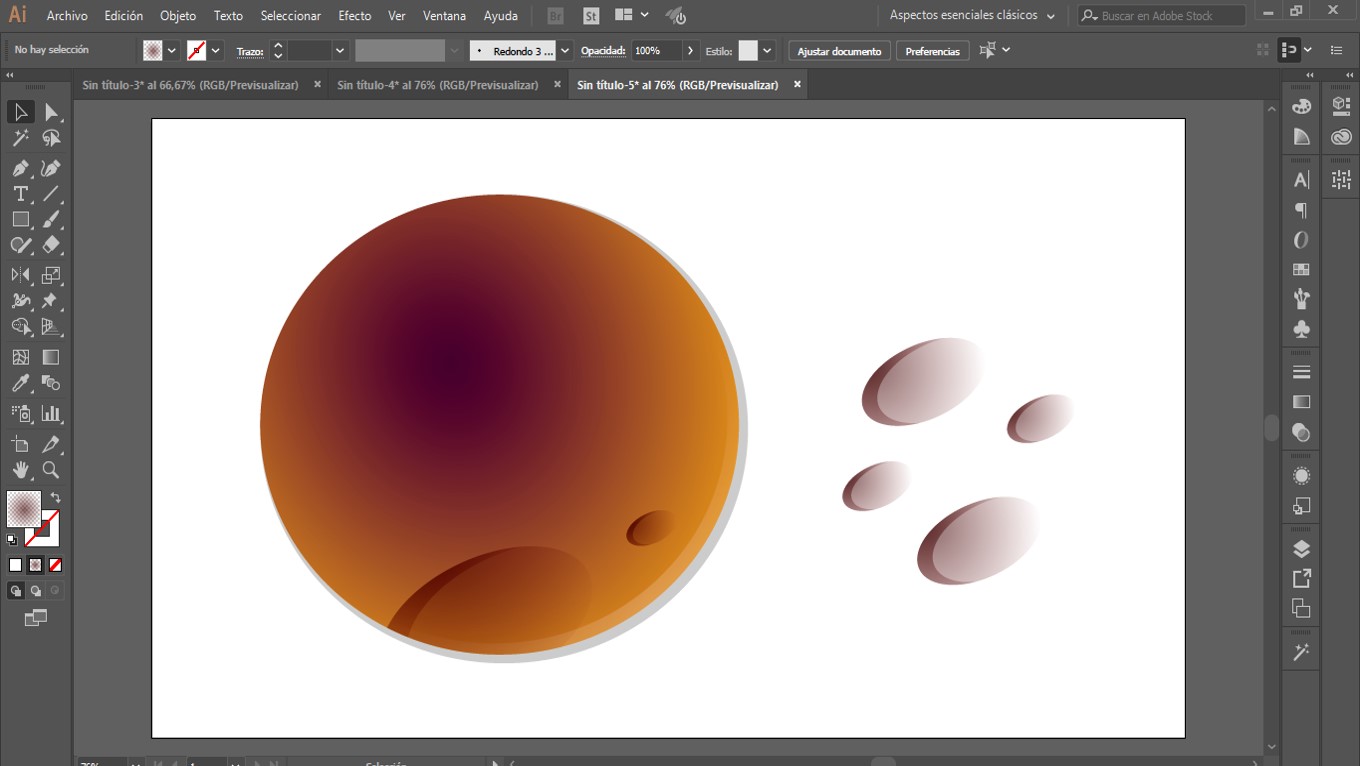This screenshot has height=766, width=1360.
Task: Expand the Opacidad slider arrow
Action: (x=690, y=51)
